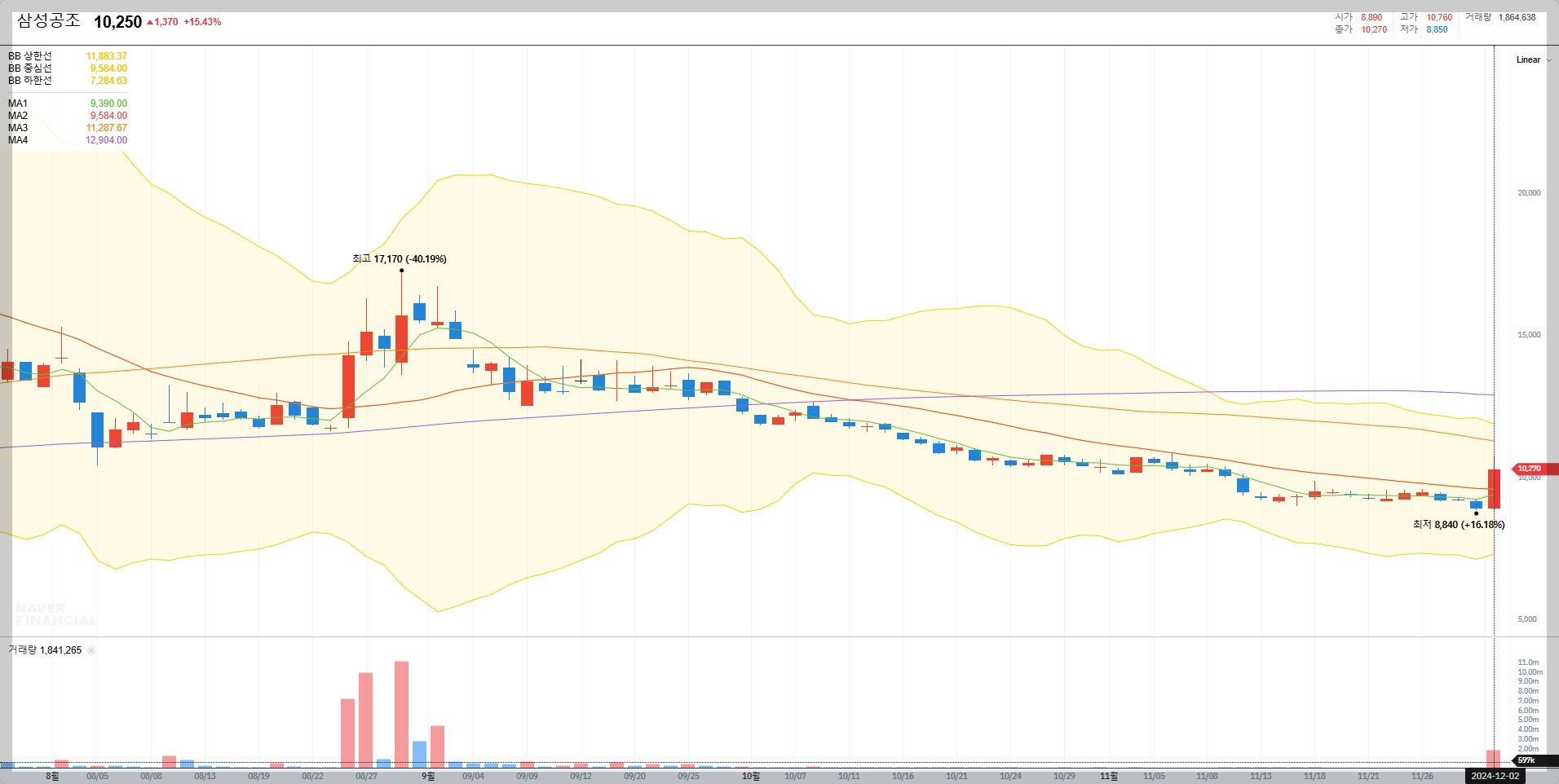
Task: Click the 최저 8,840 low annotation
Action: (1459, 525)
